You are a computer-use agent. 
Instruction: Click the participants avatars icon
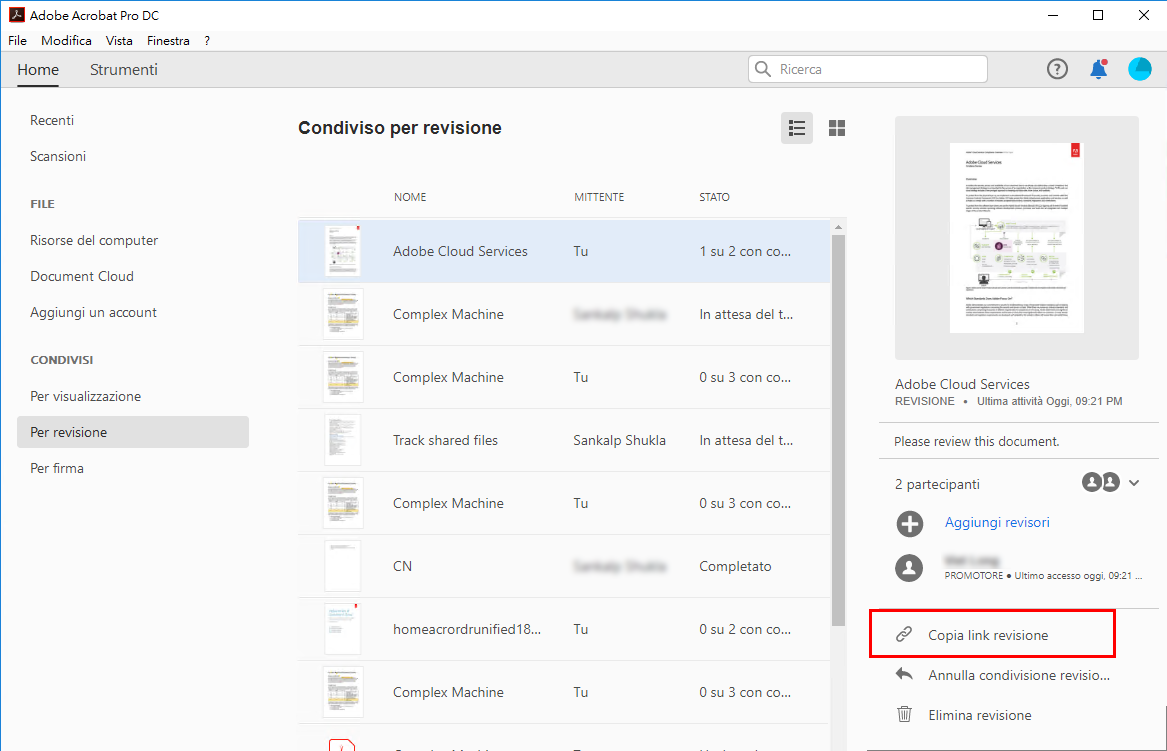point(1101,482)
